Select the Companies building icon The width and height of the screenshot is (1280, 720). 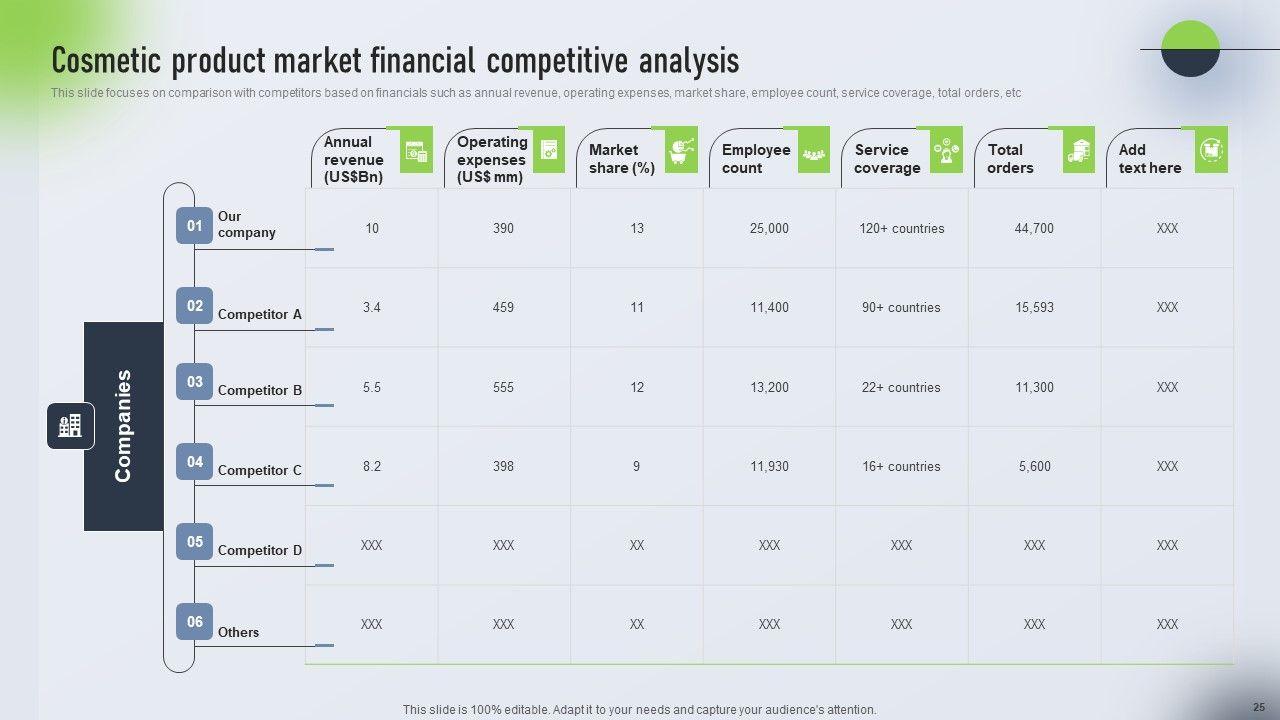coord(70,426)
